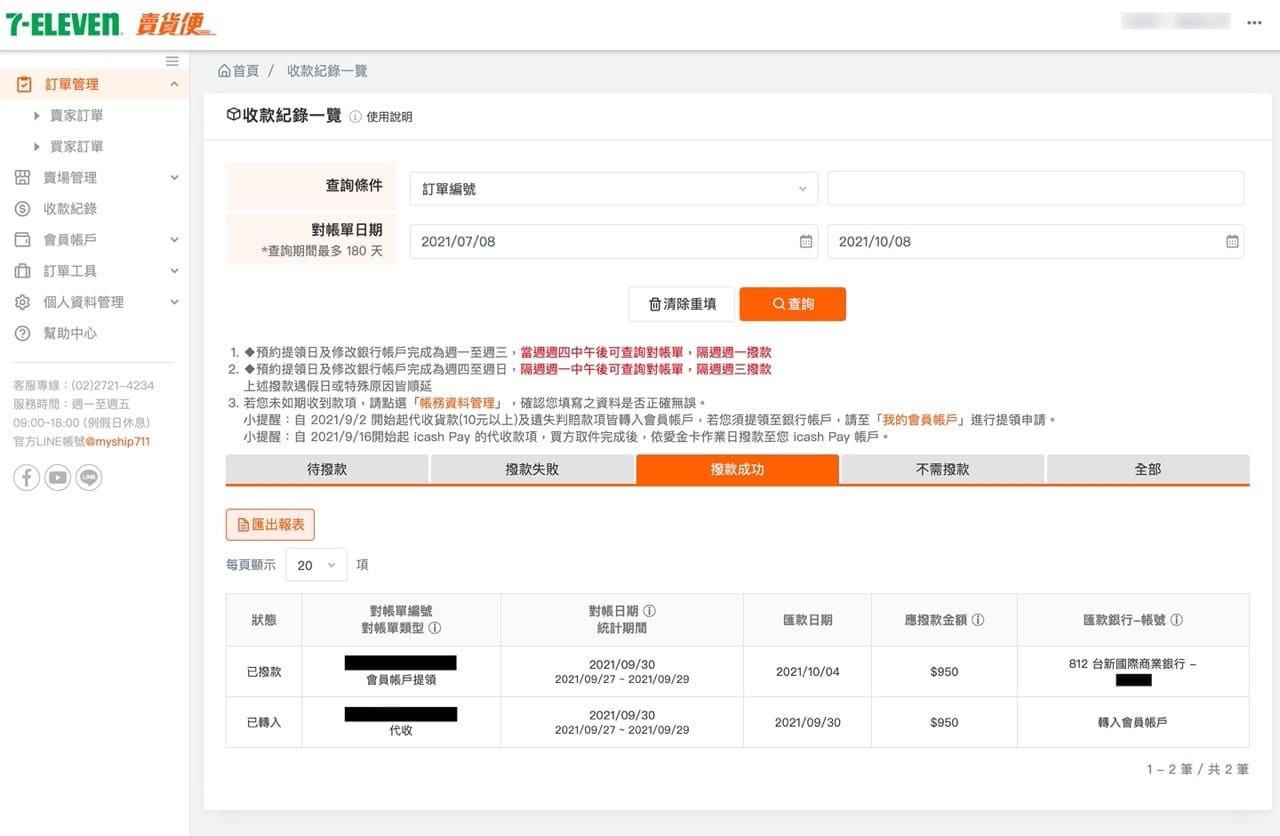Click the 7-ELEVEN 賣貨便 logo
The width and height of the screenshot is (1280, 836).
pos(110,24)
